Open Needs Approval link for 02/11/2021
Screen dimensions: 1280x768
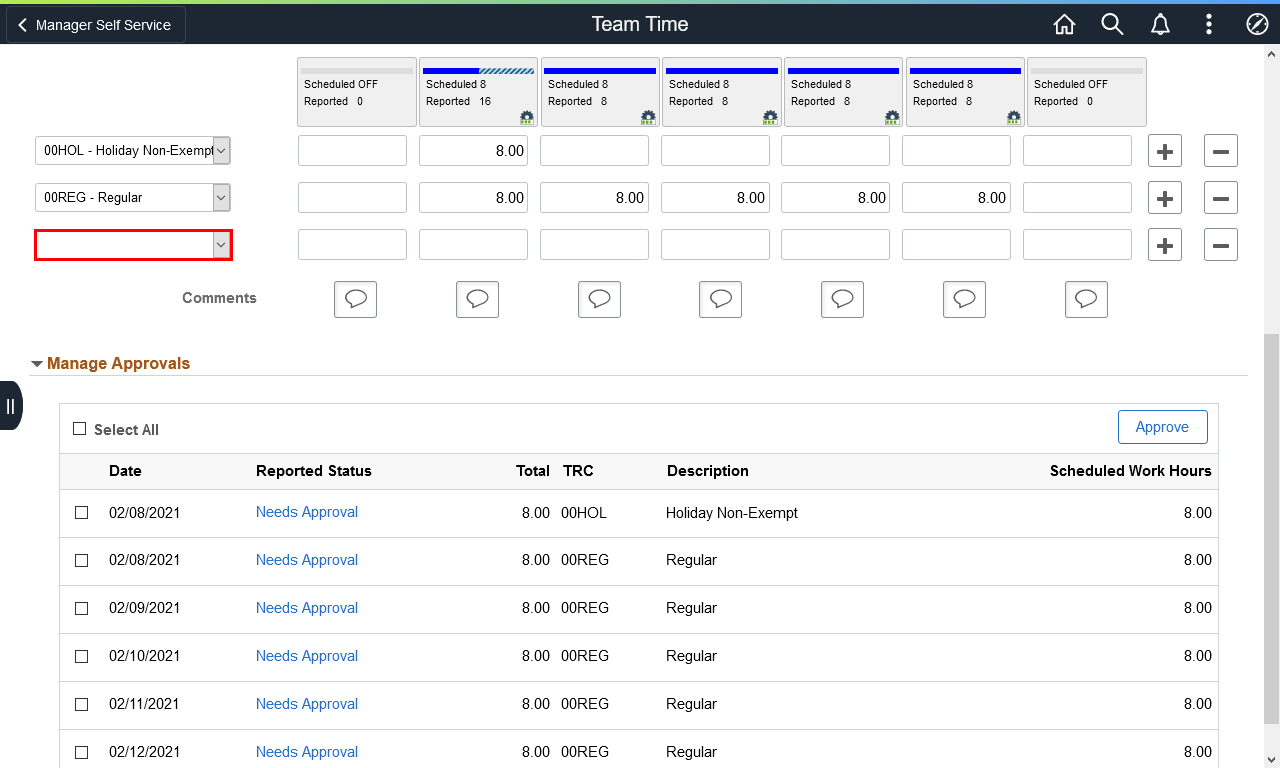point(307,704)
